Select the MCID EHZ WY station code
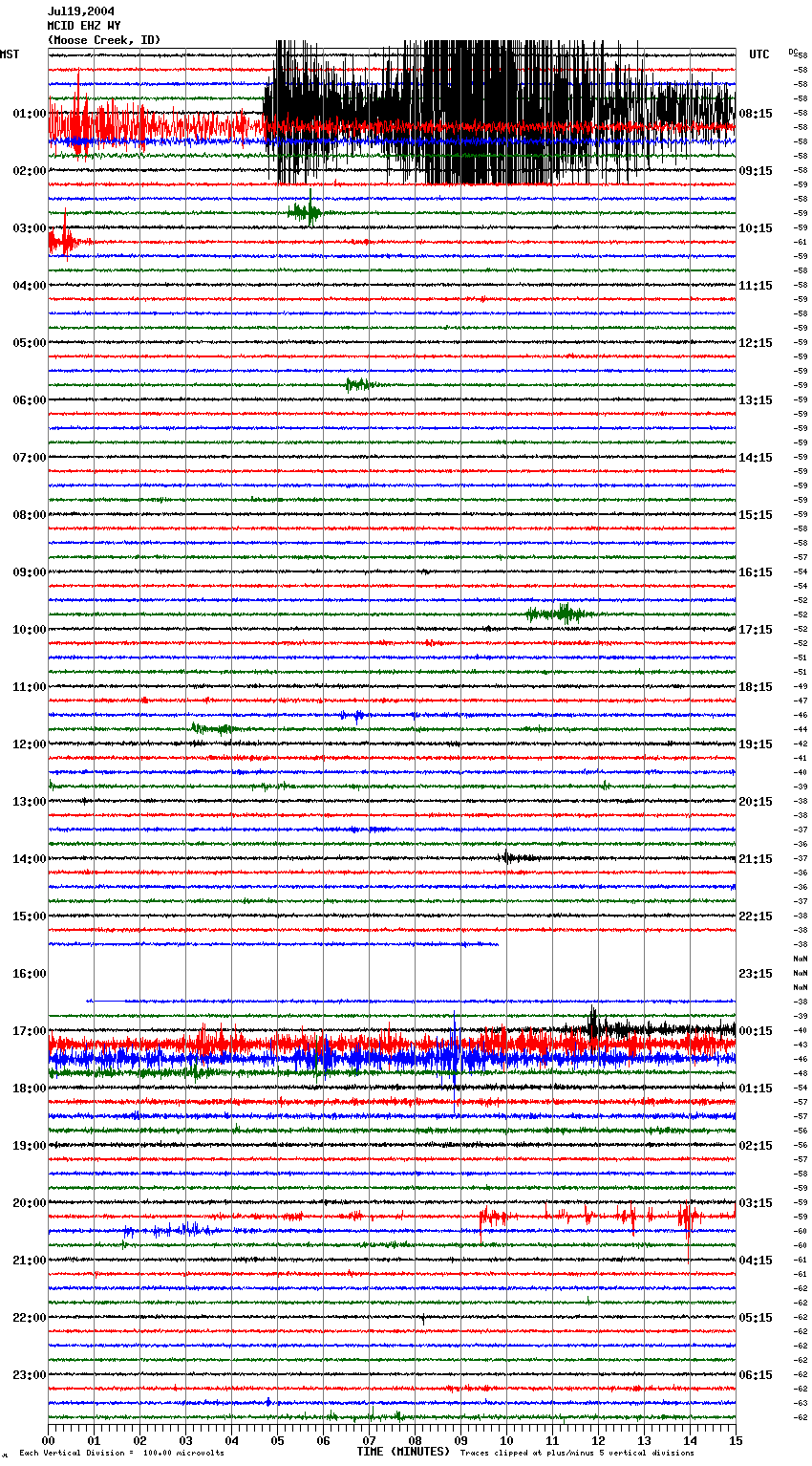 (x=83, y=26)
